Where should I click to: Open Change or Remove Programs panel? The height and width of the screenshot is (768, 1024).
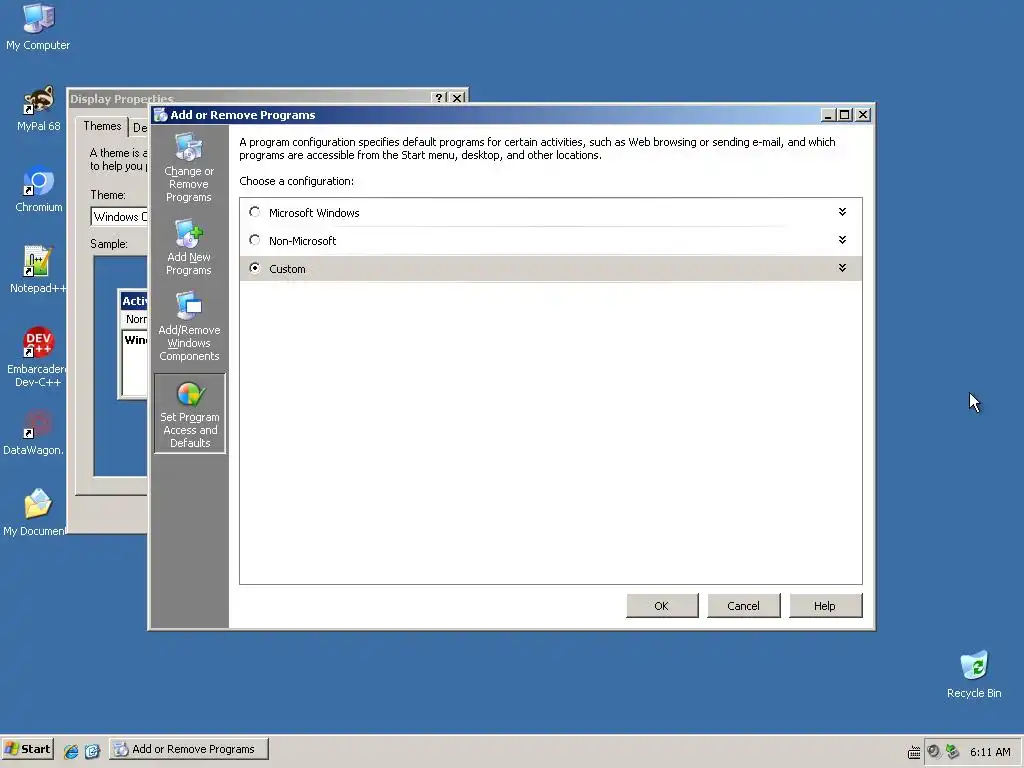tap(189, 168)
